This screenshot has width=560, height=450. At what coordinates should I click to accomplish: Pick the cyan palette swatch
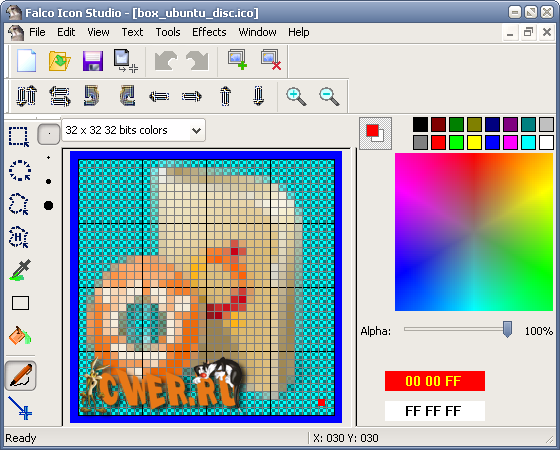click(x=528, y=142)
